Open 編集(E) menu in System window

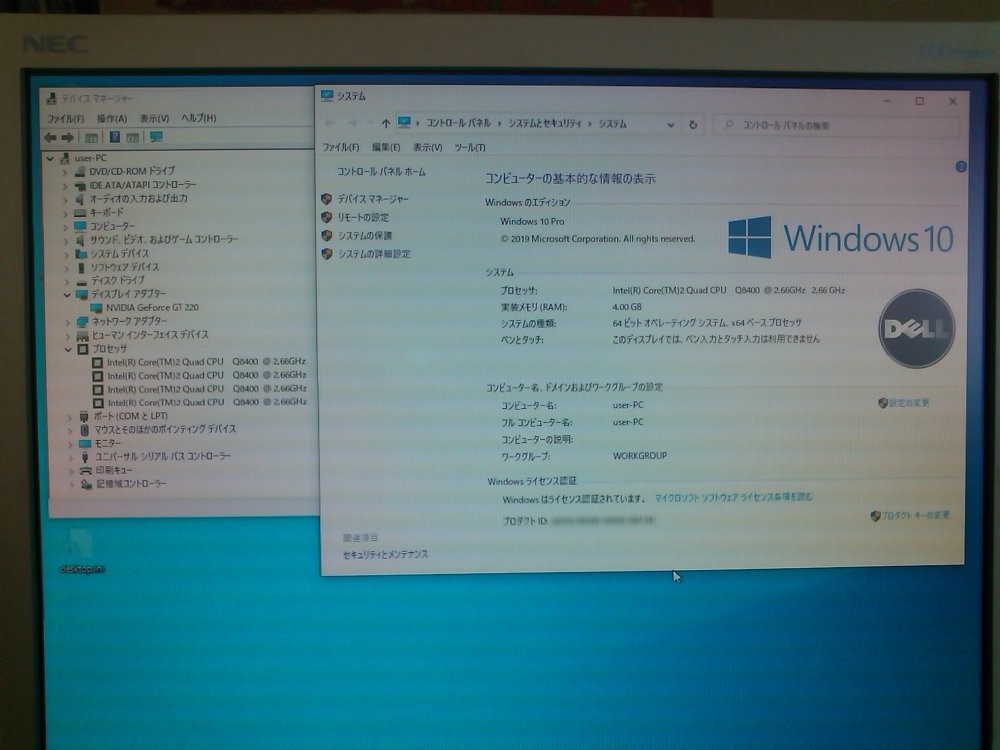pos(386,147)
